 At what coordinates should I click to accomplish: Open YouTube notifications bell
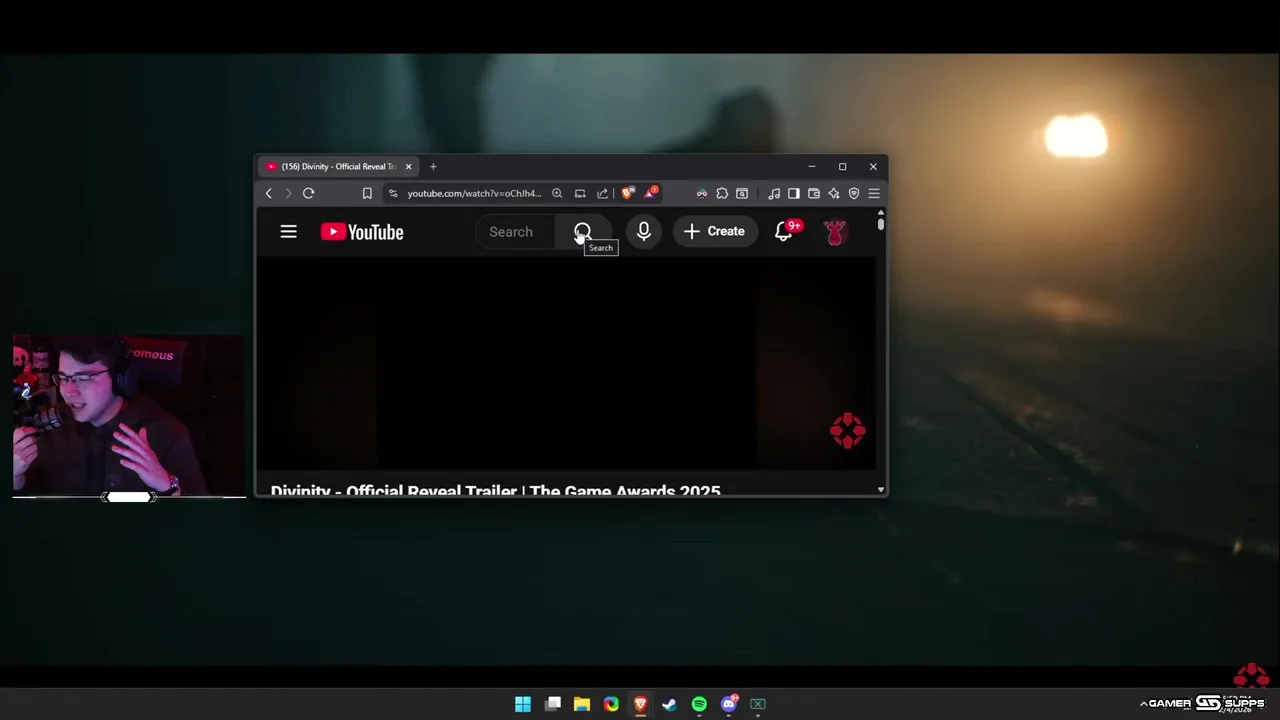tap(784, 232)
